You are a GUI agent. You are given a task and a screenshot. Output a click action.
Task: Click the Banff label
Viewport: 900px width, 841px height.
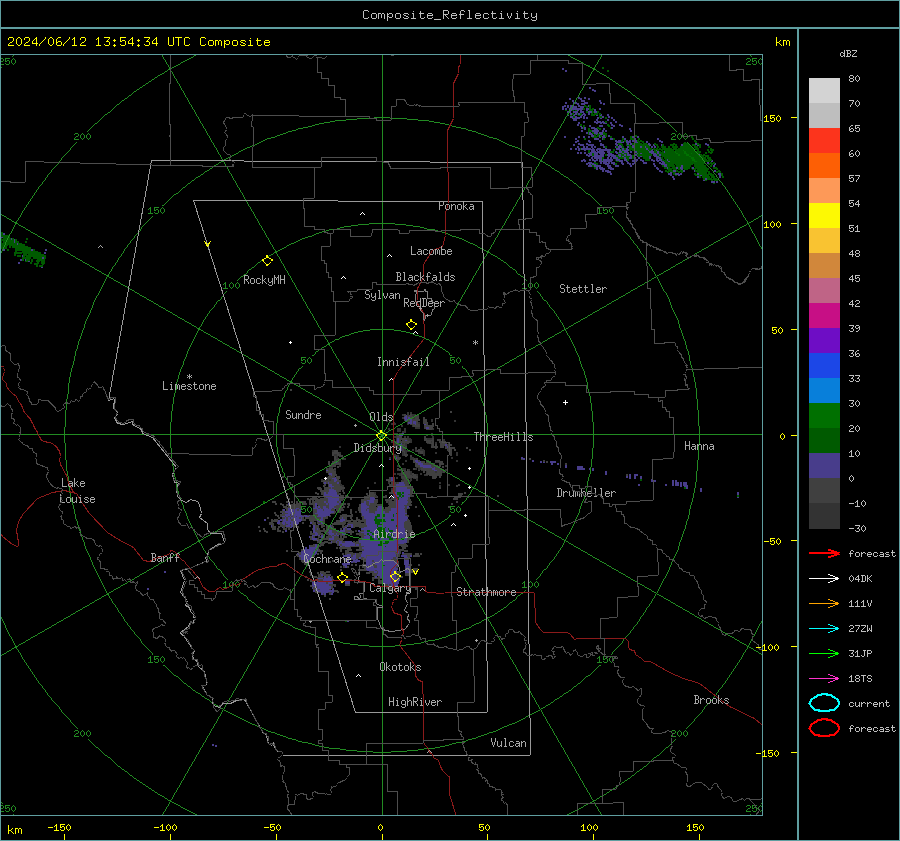coord(165,557)
